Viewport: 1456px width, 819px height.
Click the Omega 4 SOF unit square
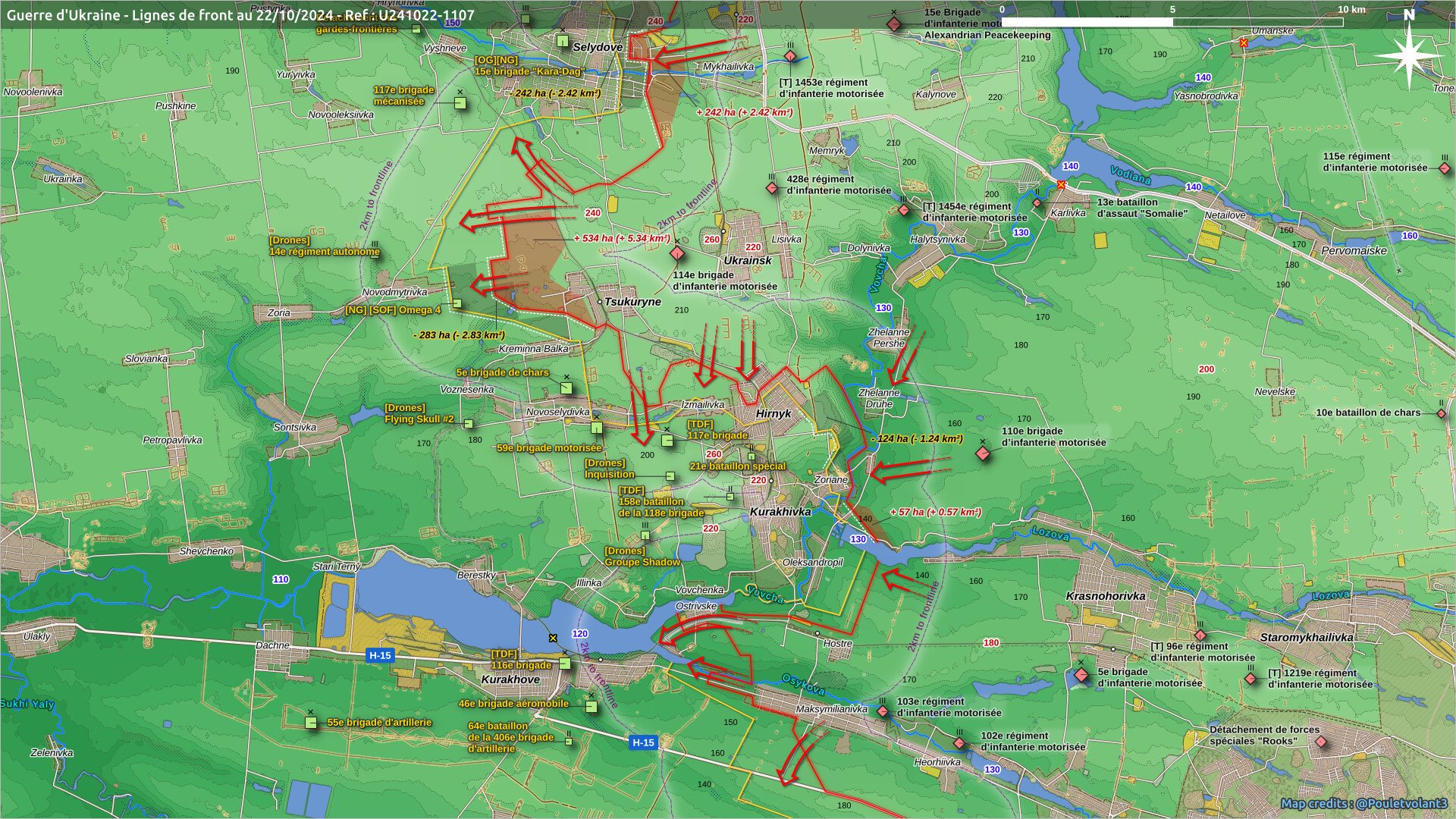coord(457,304)
